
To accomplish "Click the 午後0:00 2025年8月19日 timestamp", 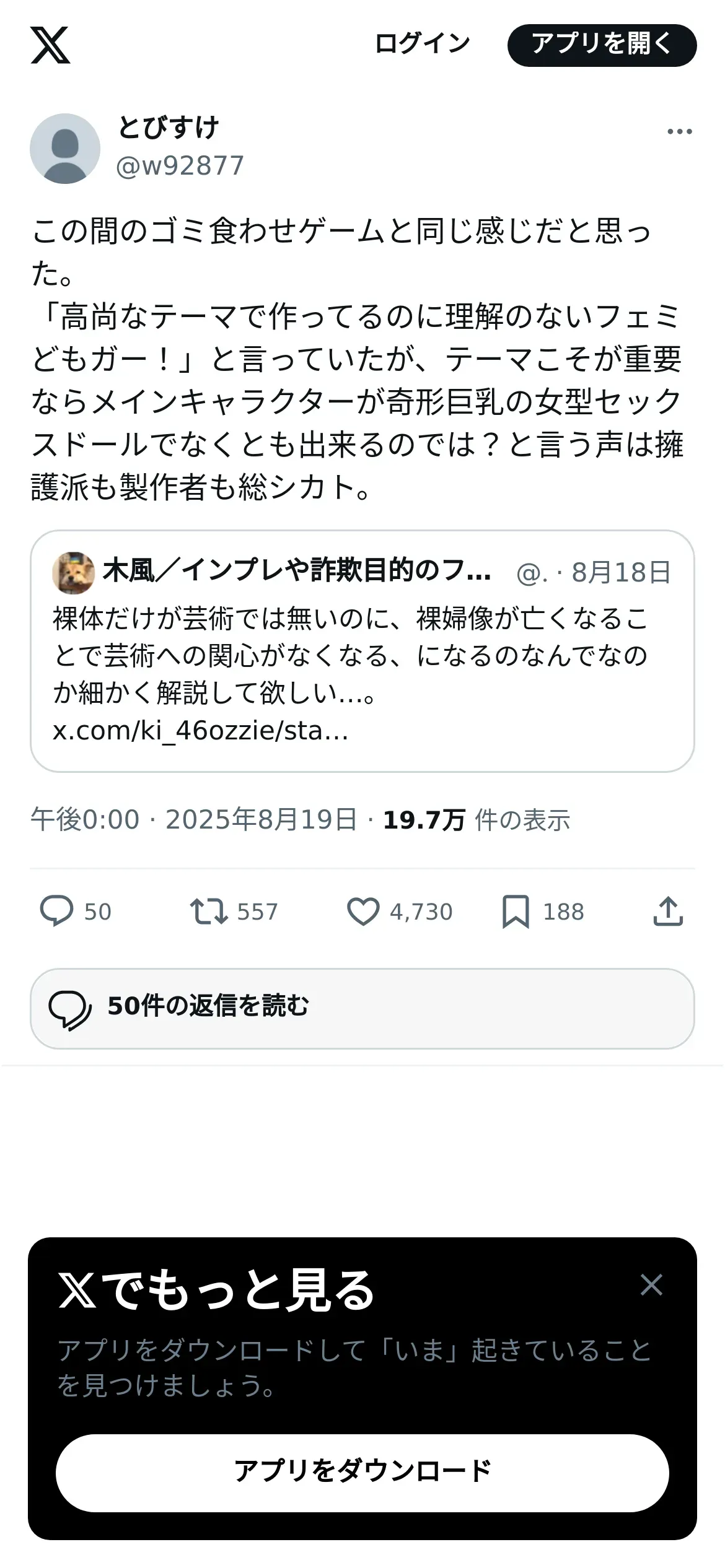I will (x=193, y=819).
